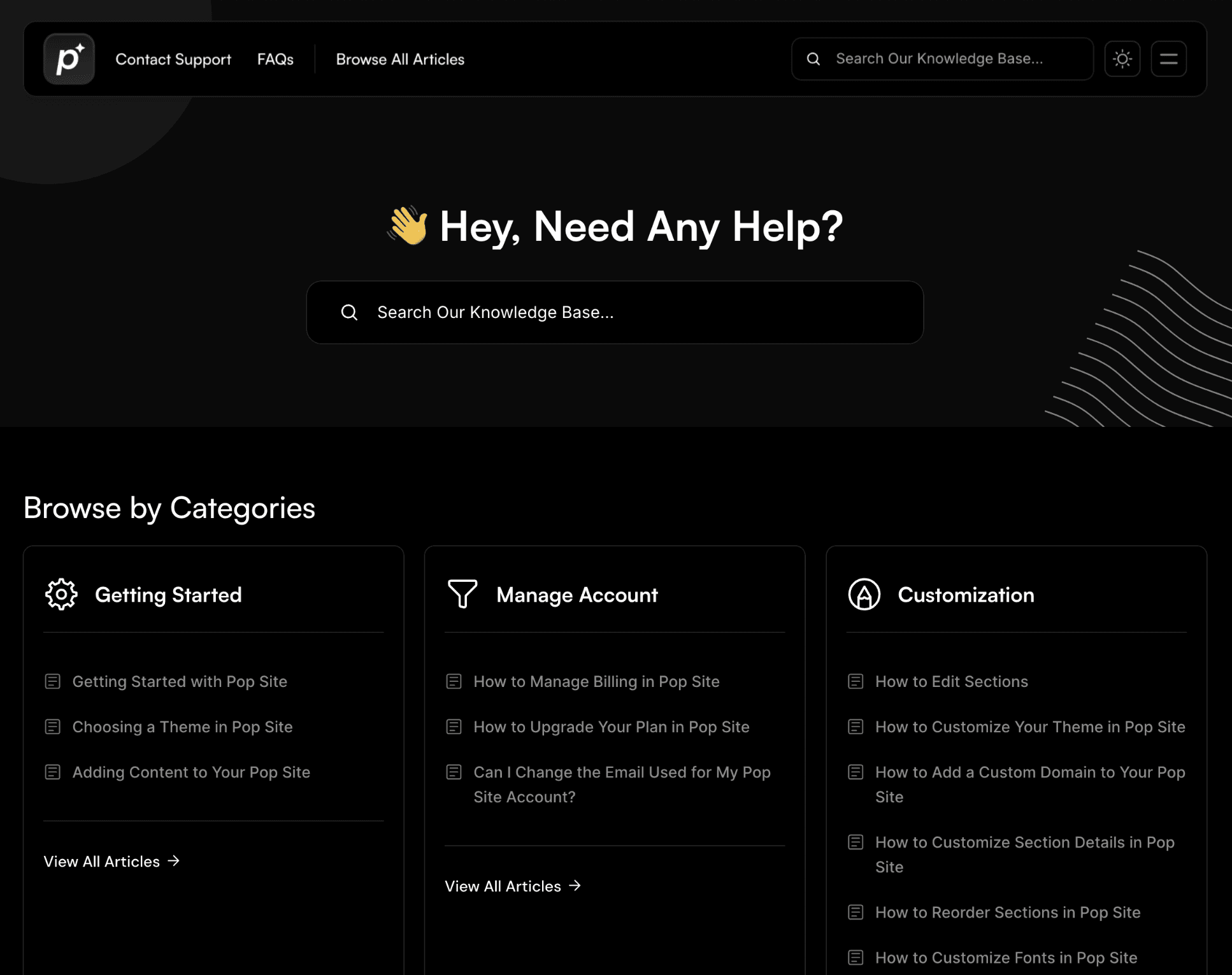This screenshot has height=975, width=1232.
Task: Click the funnel icon beside Manage Account
Action: click(x=462, y=594)
